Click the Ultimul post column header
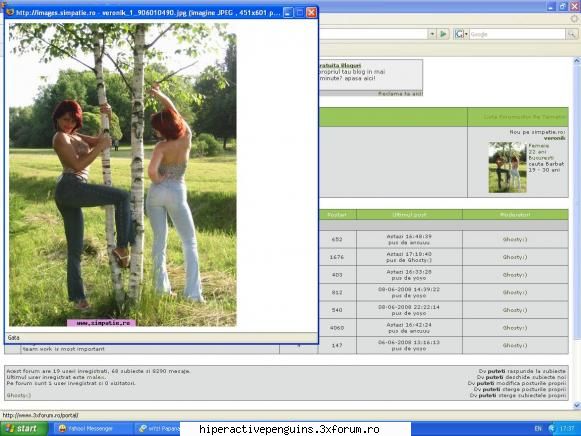The height and width of the screenshot is (436, 581). pos(409,214)
